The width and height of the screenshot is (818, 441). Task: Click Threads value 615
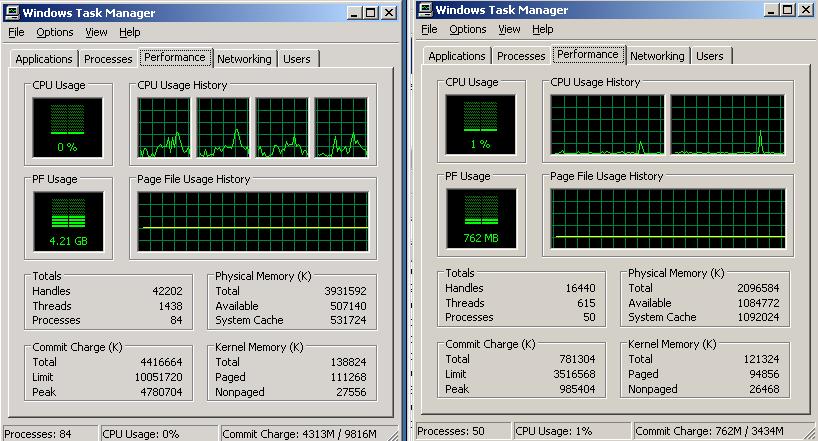586,303
